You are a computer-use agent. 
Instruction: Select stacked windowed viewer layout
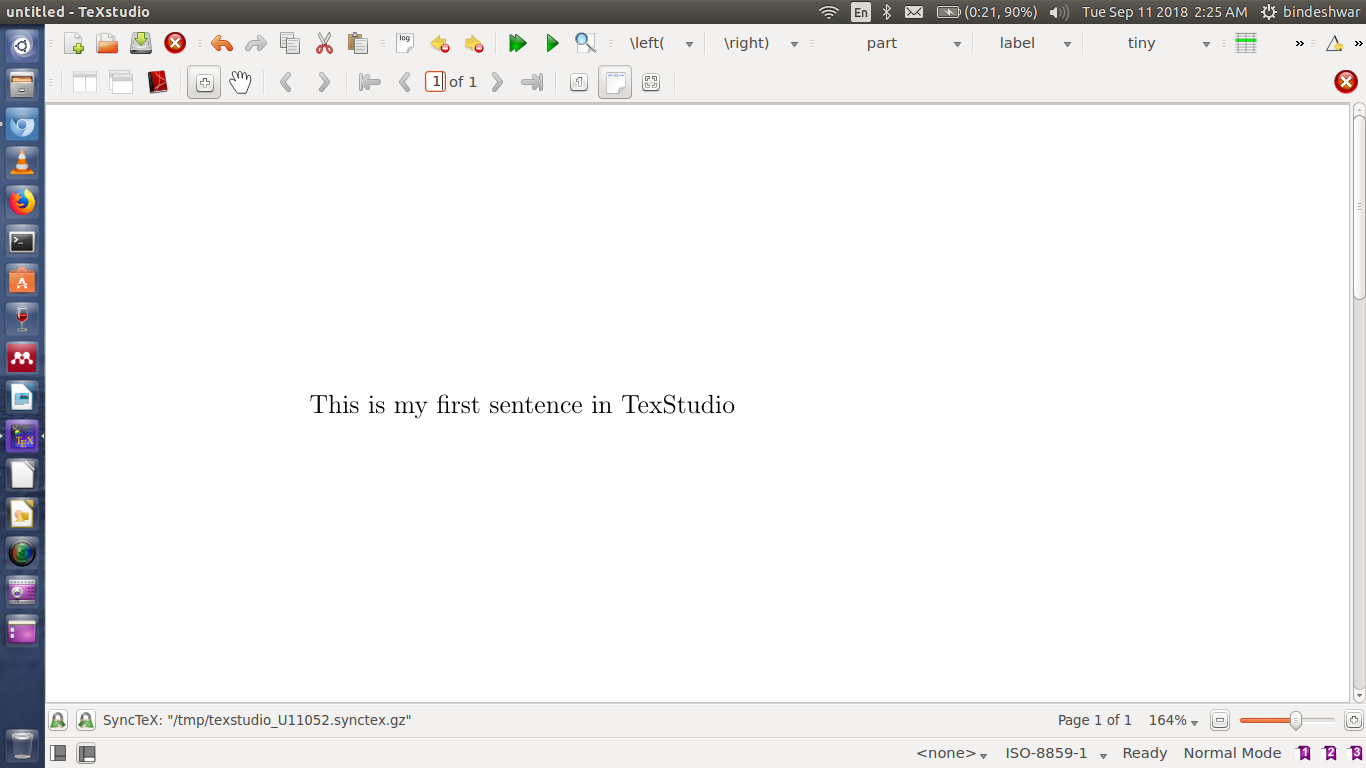point(121,82)
